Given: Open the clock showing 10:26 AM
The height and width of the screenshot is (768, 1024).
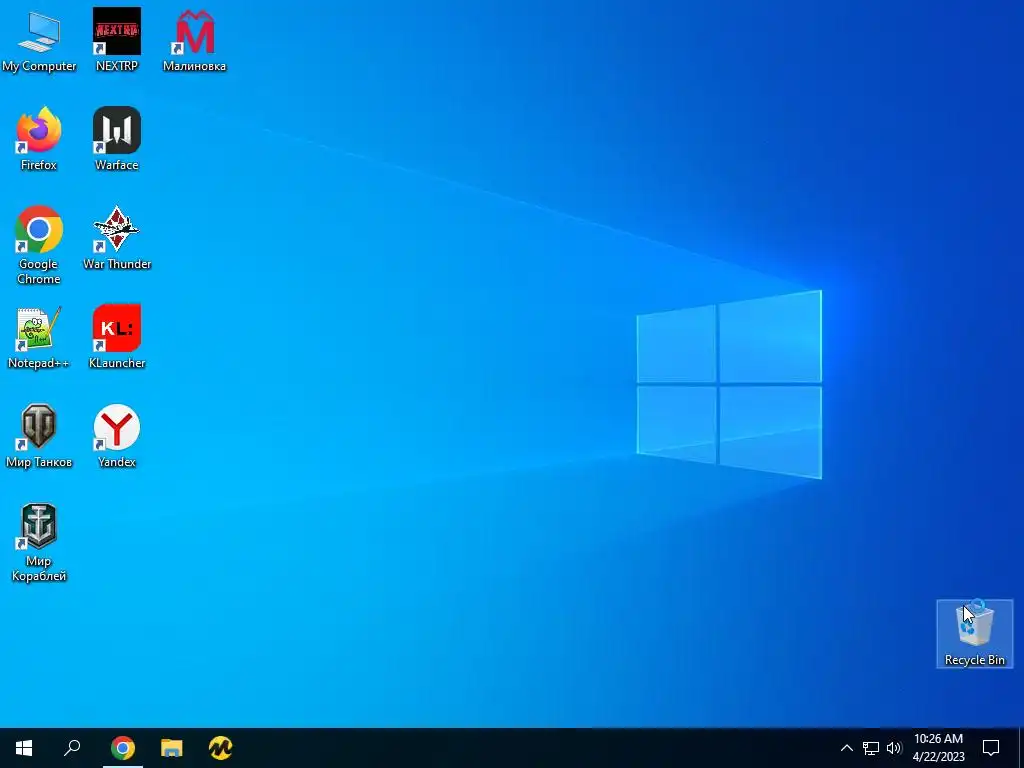Looking at the screenshot, I should [938, 748].
